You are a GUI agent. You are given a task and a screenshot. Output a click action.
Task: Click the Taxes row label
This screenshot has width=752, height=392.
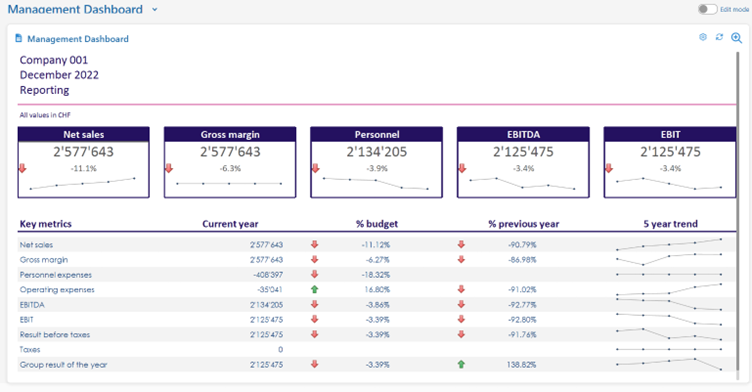30,349
